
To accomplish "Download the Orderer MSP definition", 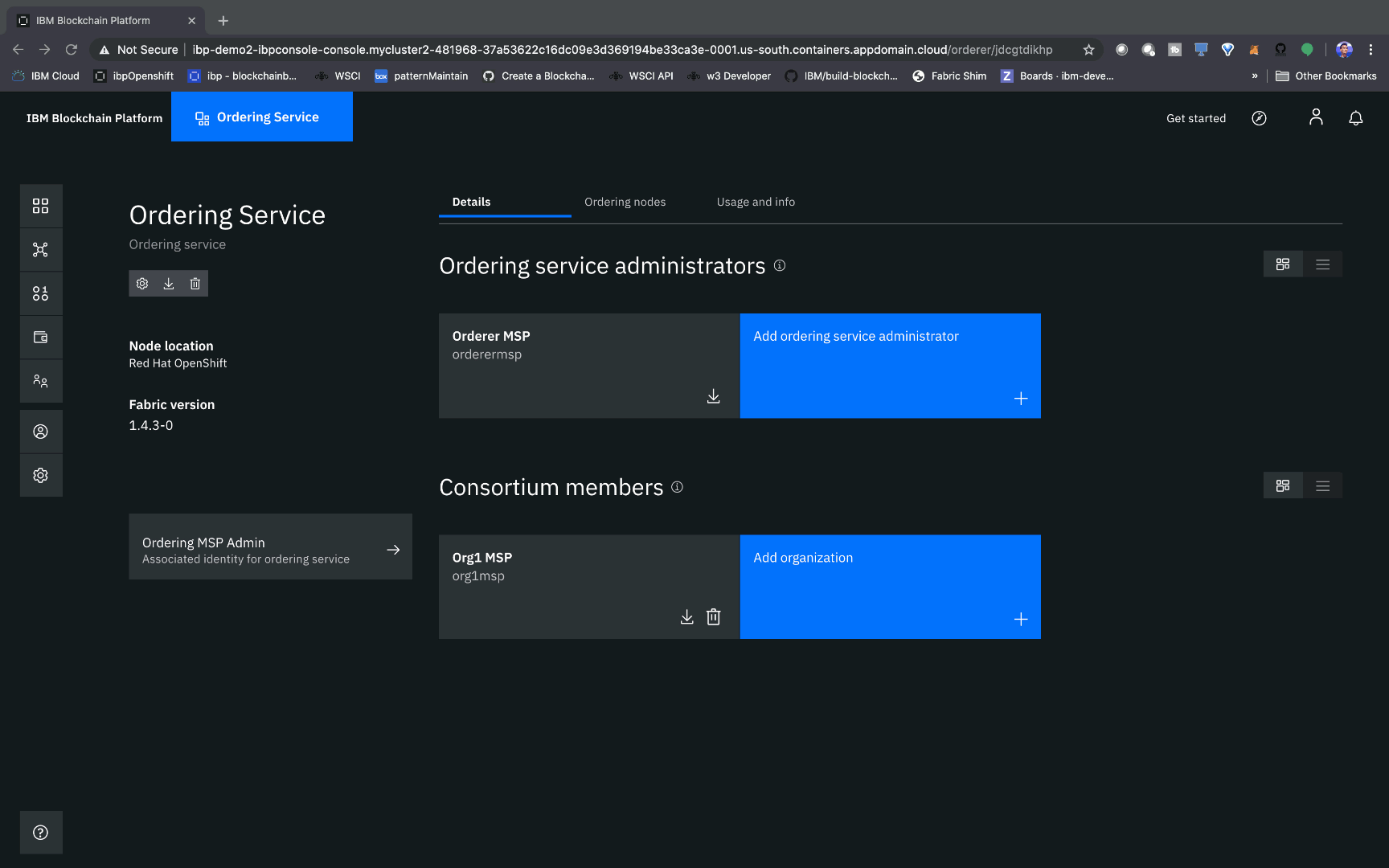I will 714,396.
